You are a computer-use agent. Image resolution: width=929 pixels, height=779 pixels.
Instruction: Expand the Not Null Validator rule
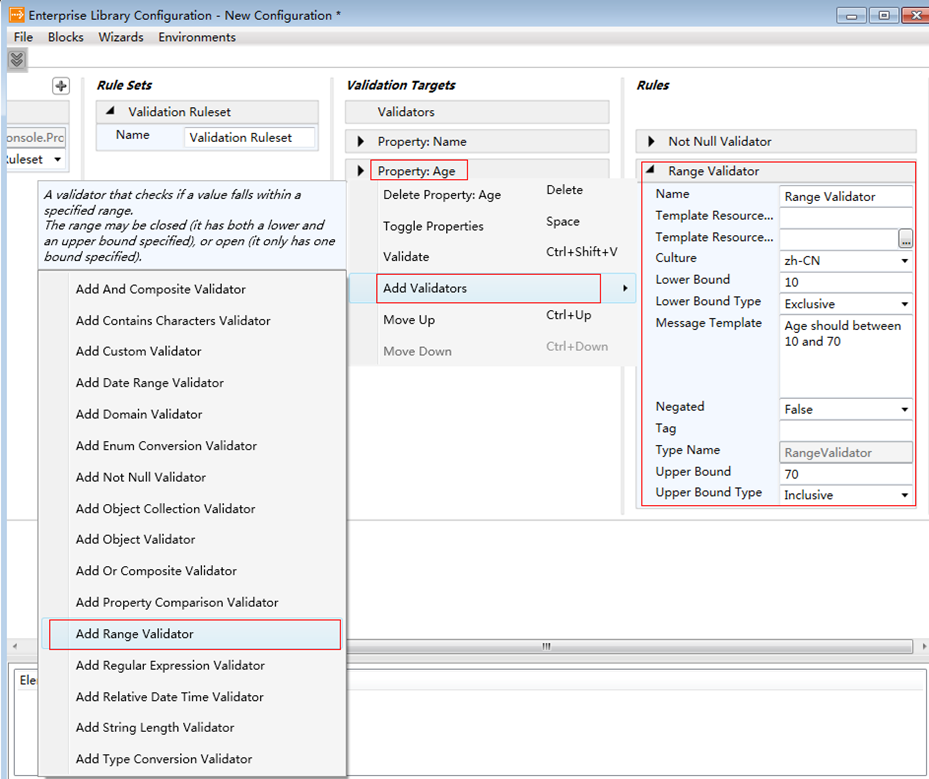(651, 141)
